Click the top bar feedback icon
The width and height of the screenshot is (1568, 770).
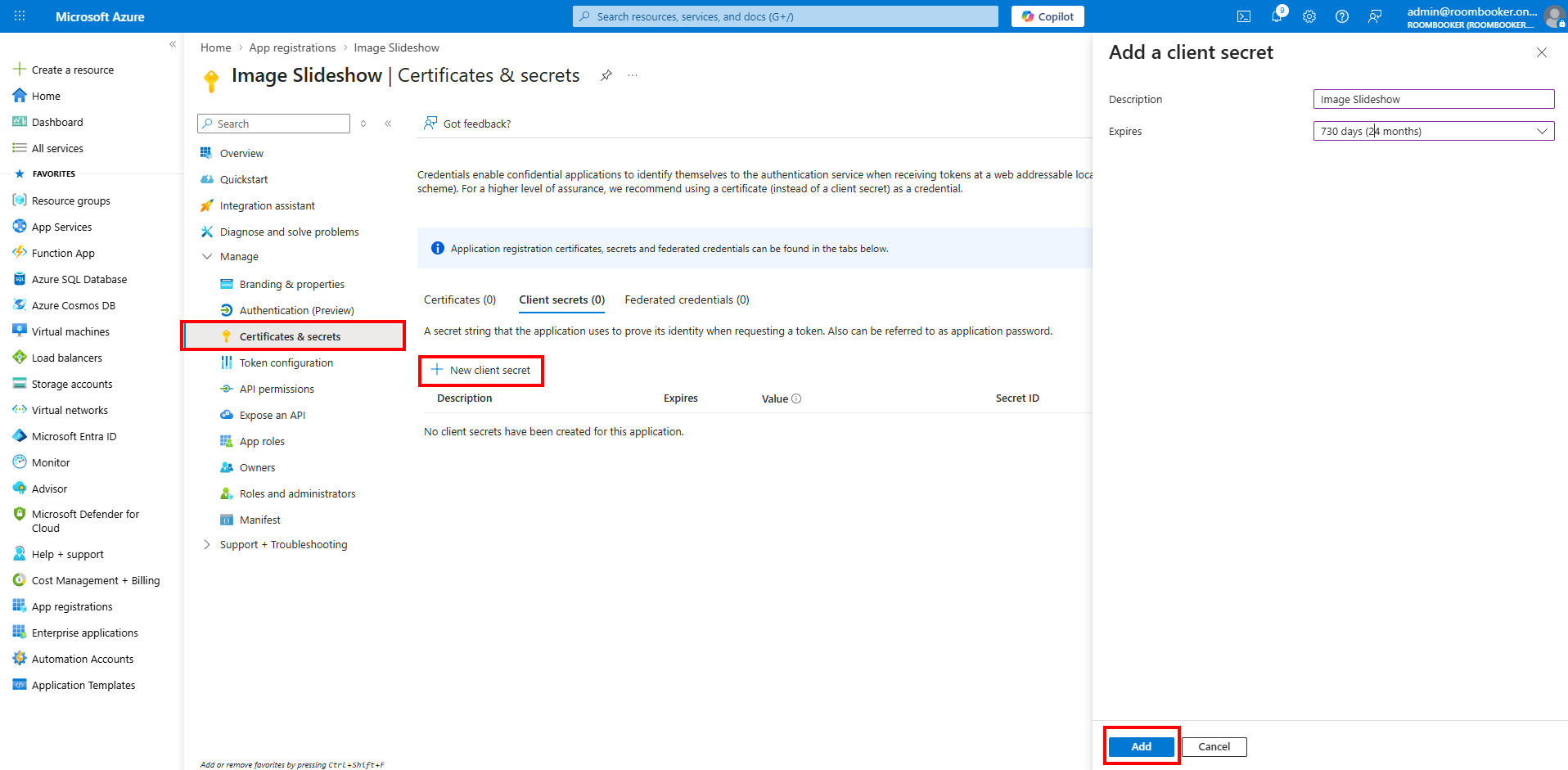1375,16
